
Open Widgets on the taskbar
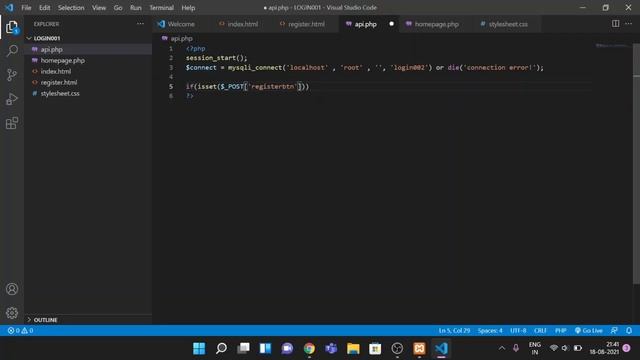265,348
